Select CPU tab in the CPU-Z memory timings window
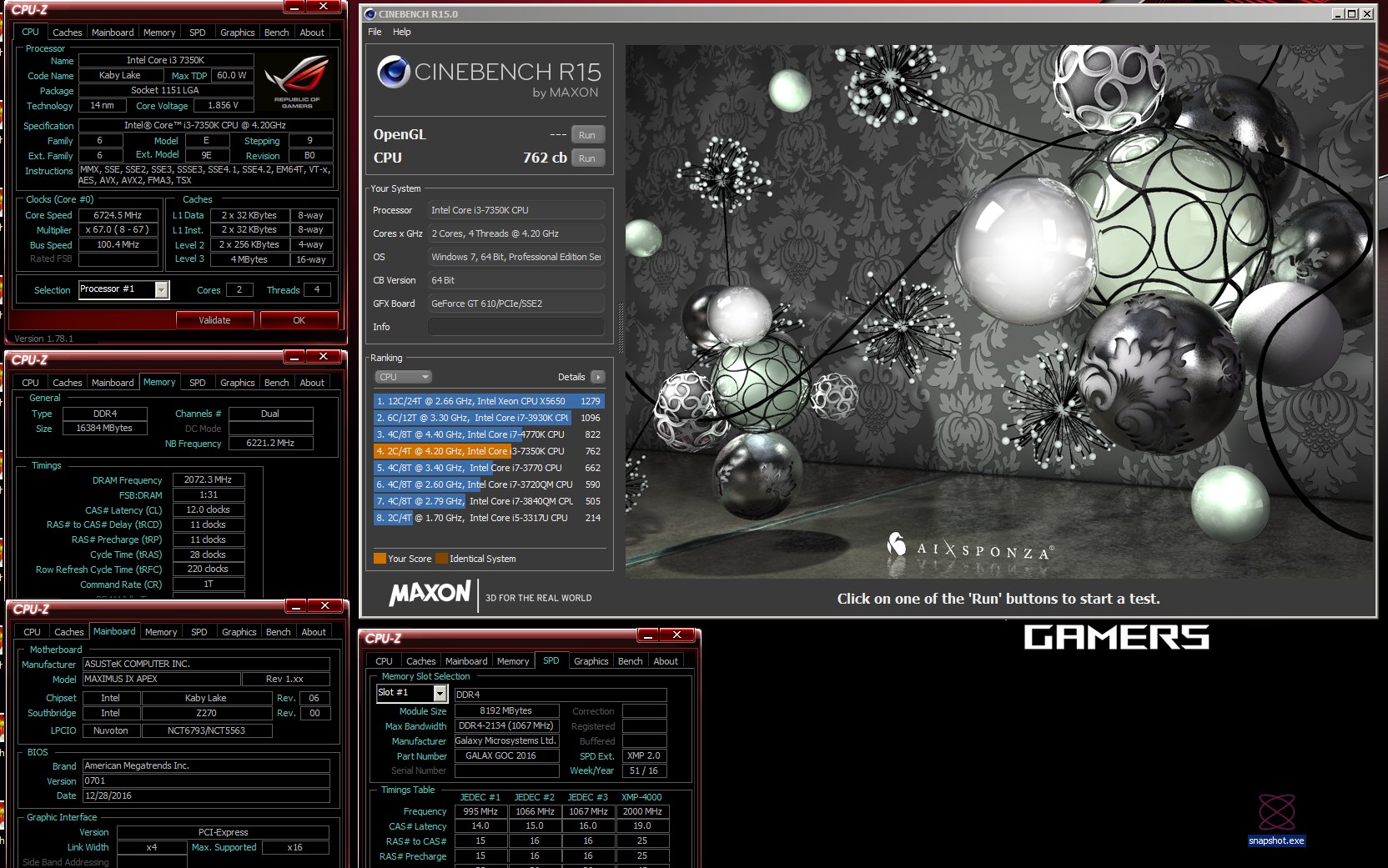Image resolution: width=1388 pixels, height=868 pixels. pyautogui.click(x=30, y=383)
